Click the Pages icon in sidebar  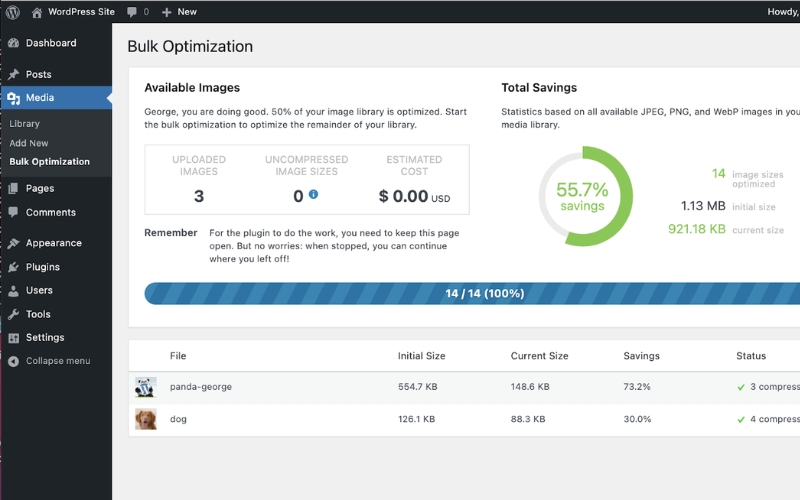[13, 188]
